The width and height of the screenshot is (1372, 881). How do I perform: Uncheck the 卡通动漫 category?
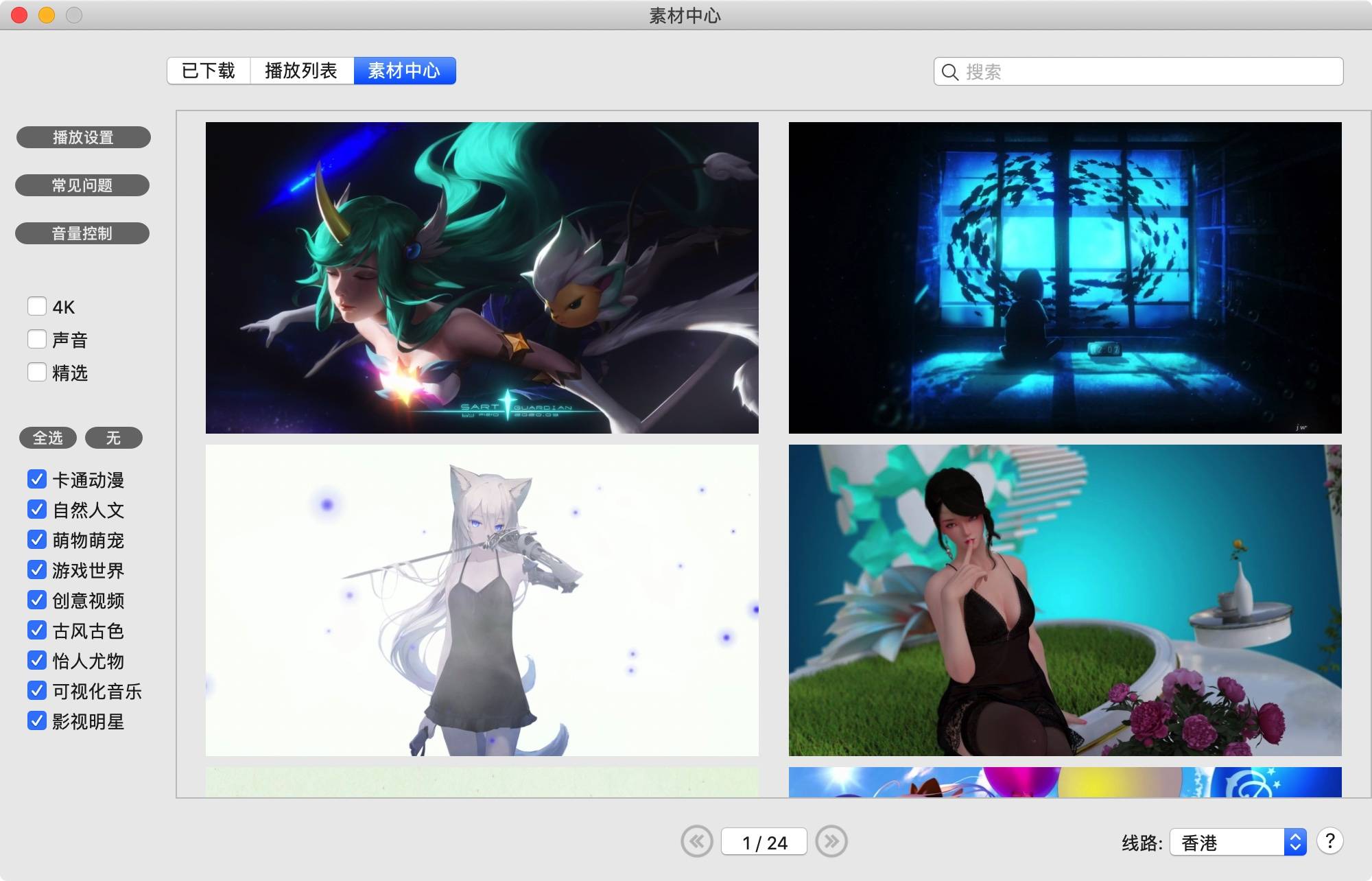(x=37, y=479)
